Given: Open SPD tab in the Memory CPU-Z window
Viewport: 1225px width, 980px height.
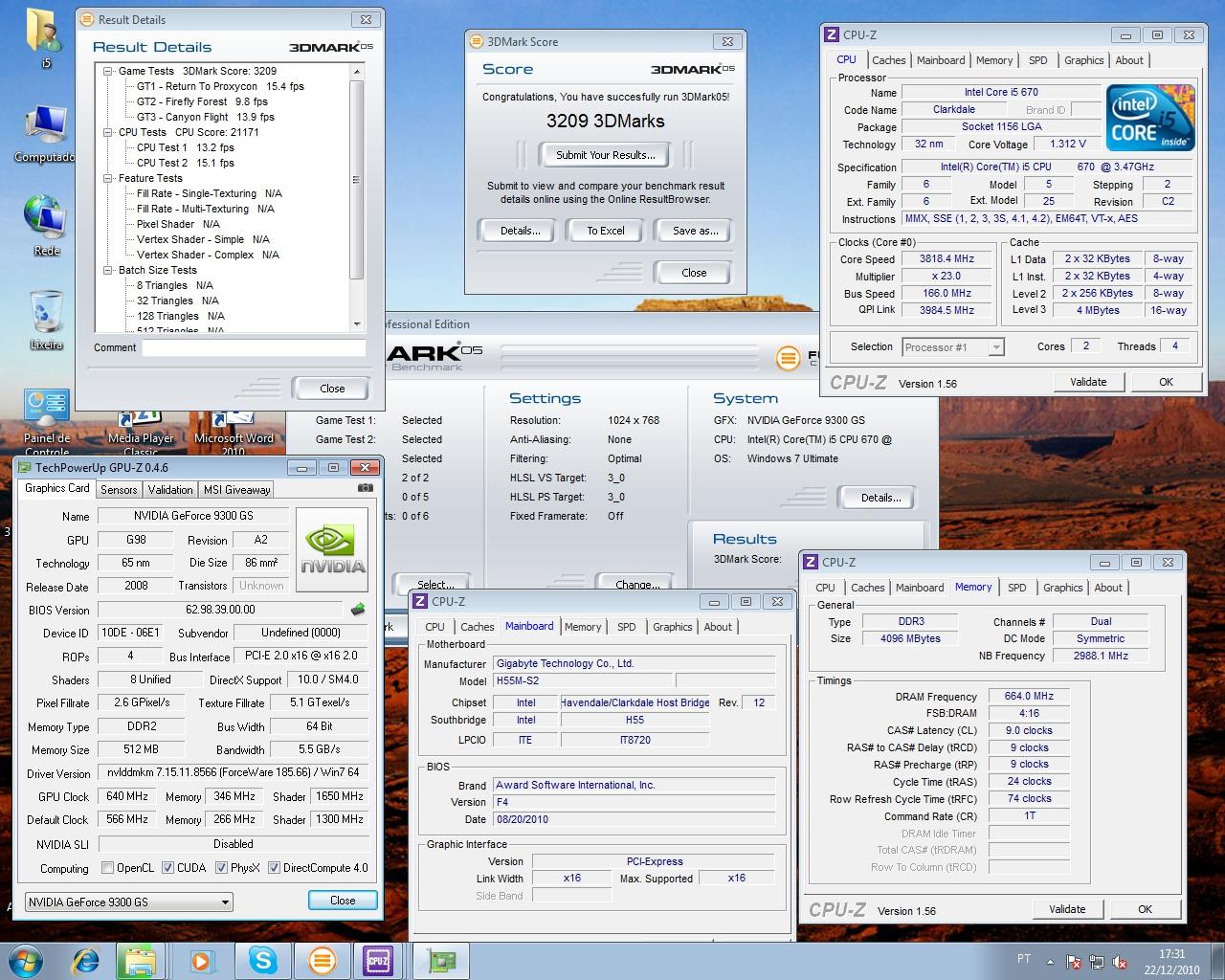Looking at the screenshot, I should 1016,588.
